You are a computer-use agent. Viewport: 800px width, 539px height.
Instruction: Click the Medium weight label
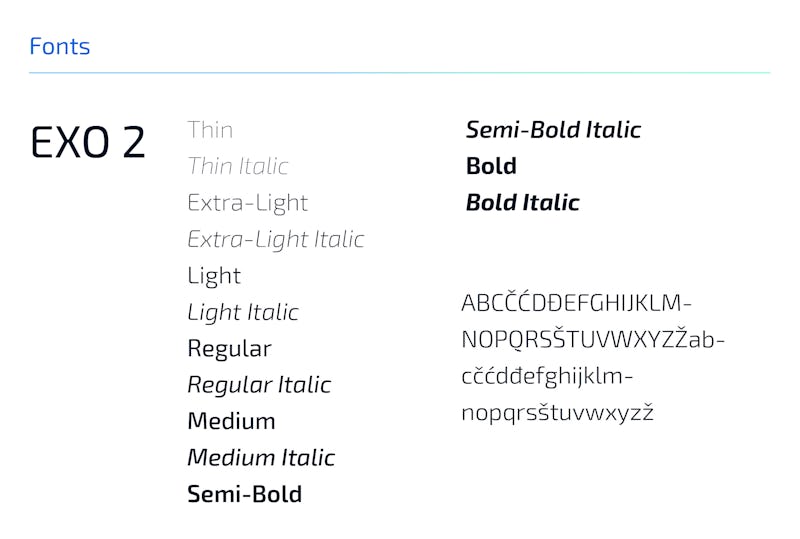(231, 421)
